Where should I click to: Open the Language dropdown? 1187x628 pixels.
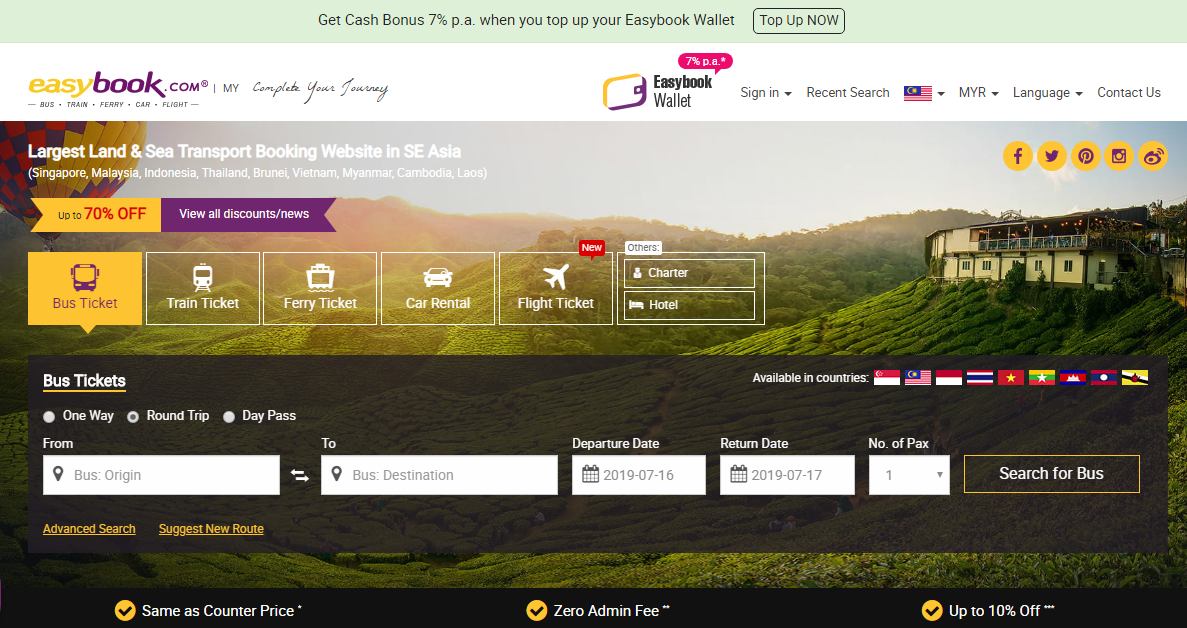pyautogui.click(x=1048, y=92)
